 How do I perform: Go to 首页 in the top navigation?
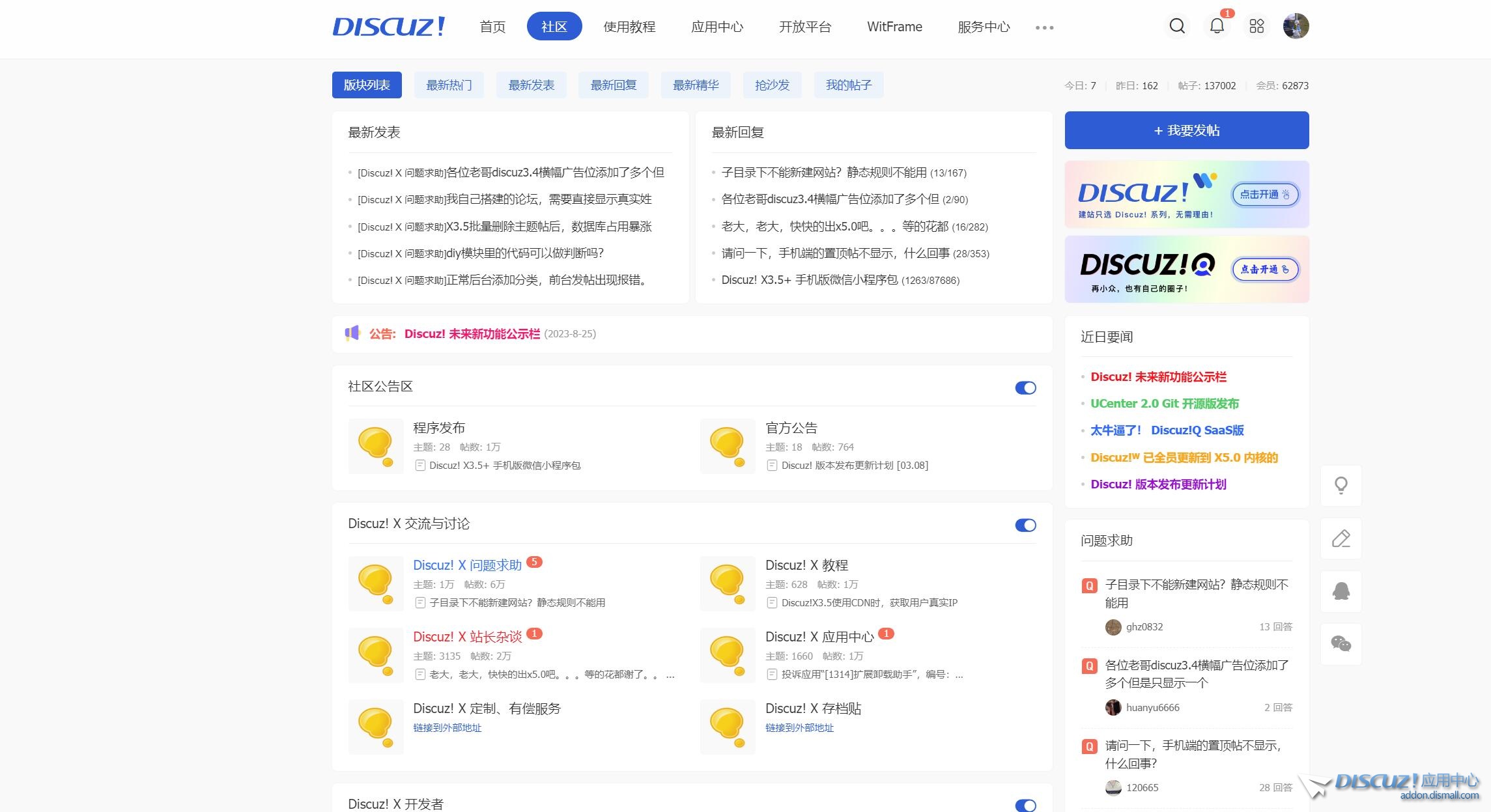coord(492,27)
